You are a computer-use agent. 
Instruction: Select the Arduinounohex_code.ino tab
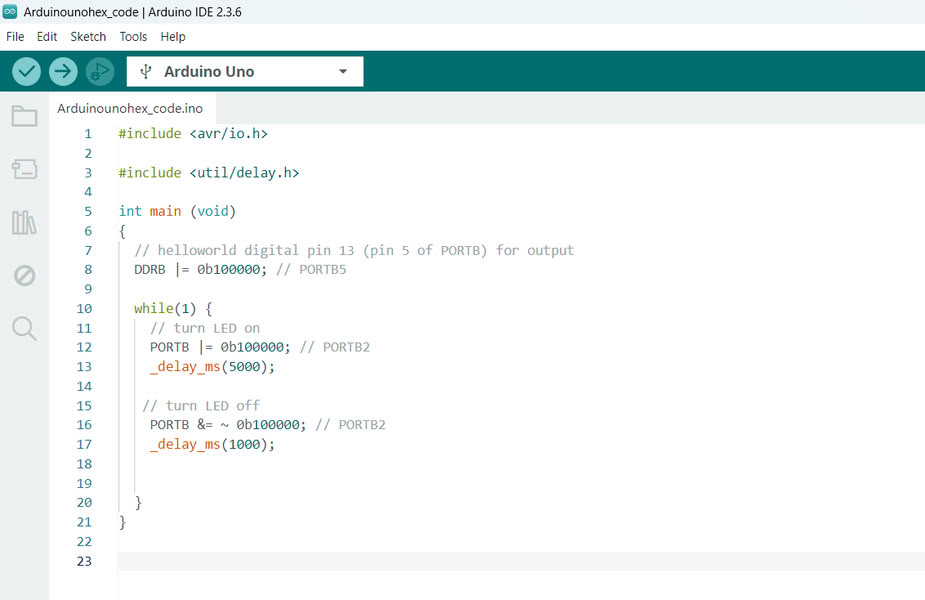coord(130,108)
